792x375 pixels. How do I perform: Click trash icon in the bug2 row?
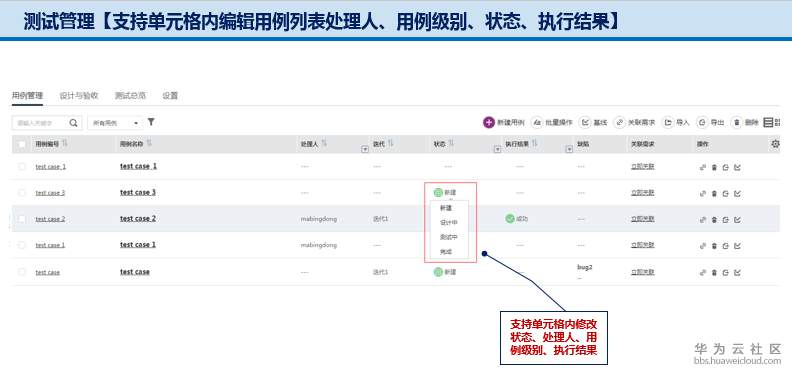(x=714, y=272)
